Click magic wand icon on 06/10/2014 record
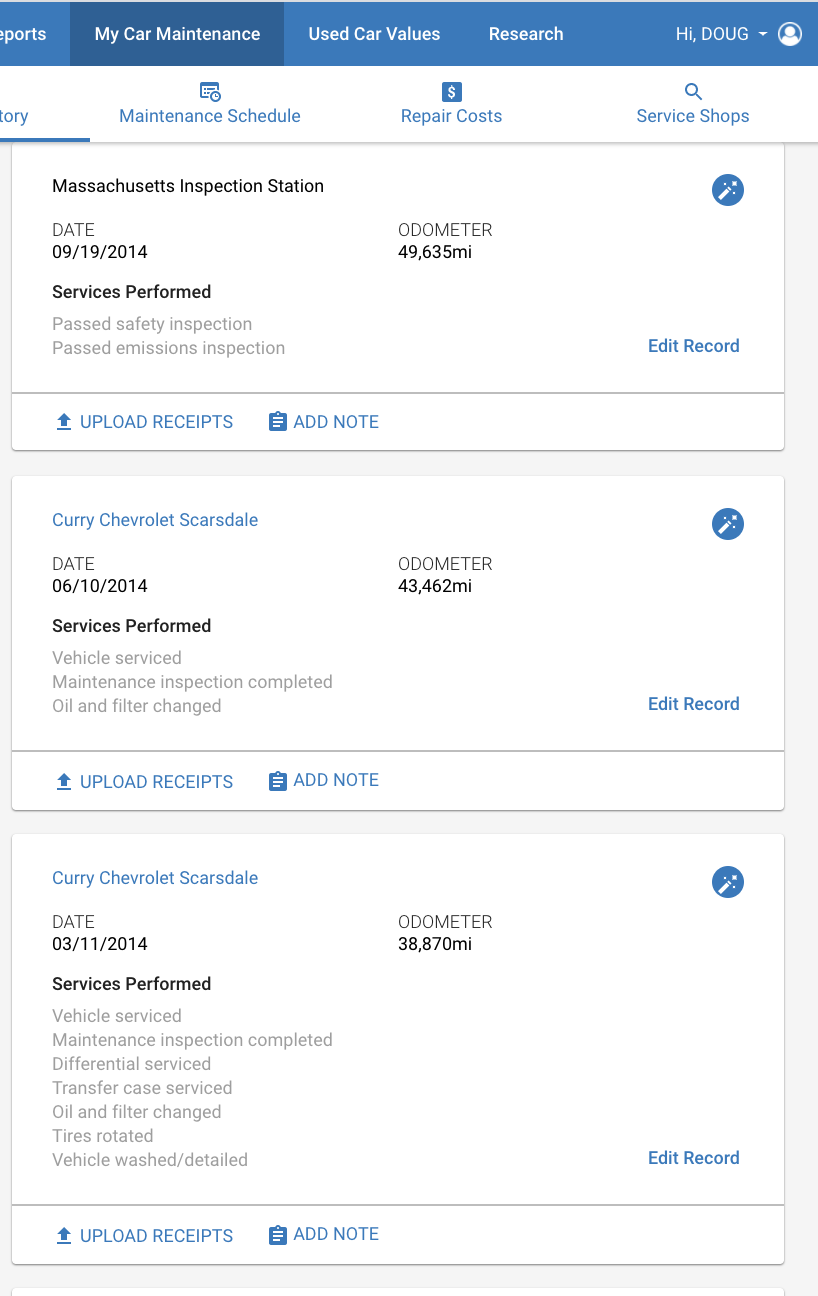The width and height of the screenshot is (818, 1296). pyautogui.click(x=728, y=524)
